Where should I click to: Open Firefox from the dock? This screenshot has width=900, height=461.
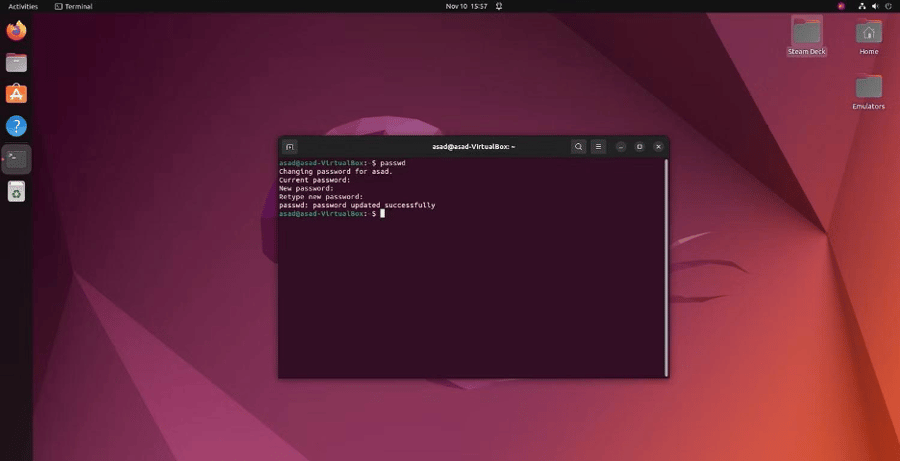coord(17,30)
